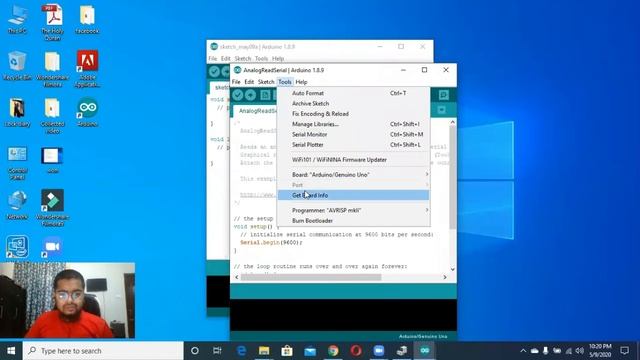This screenshot has height=360, width=640.
Task: Click the horizontal scrollbar in code editor
Action: [311, 277]
